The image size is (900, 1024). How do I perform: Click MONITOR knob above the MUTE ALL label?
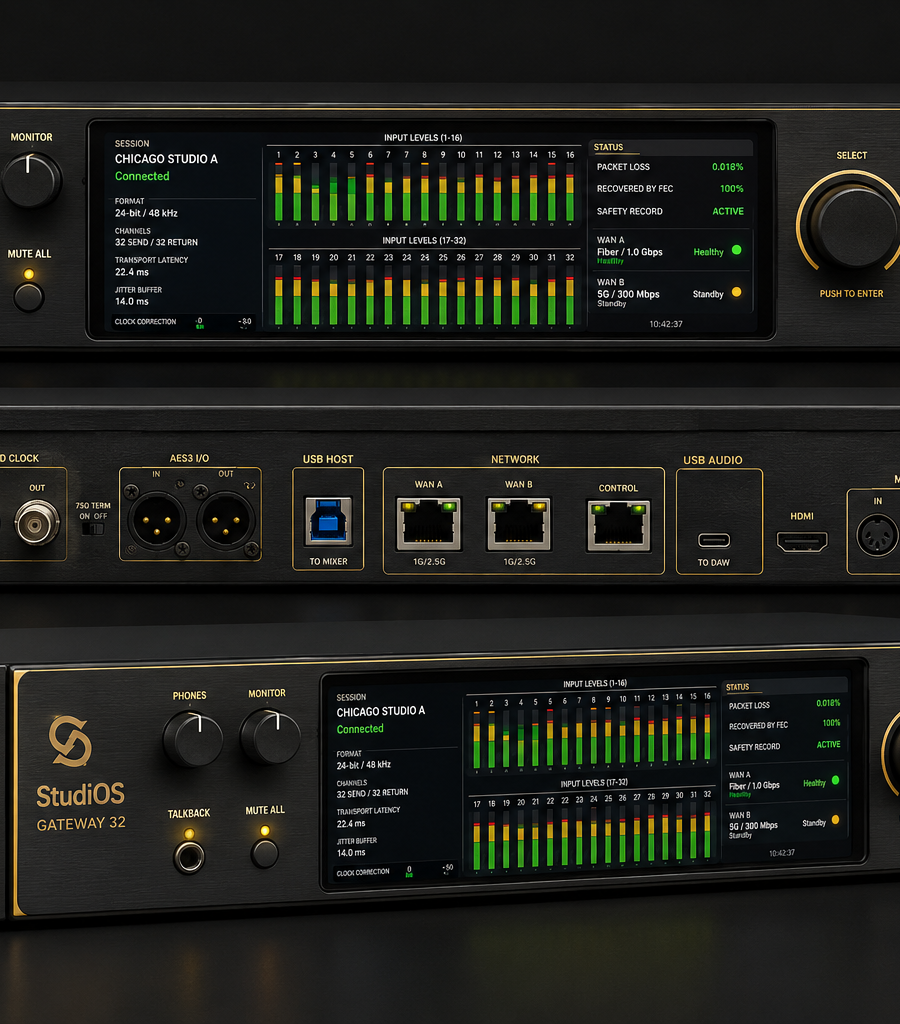pos(31,180)
